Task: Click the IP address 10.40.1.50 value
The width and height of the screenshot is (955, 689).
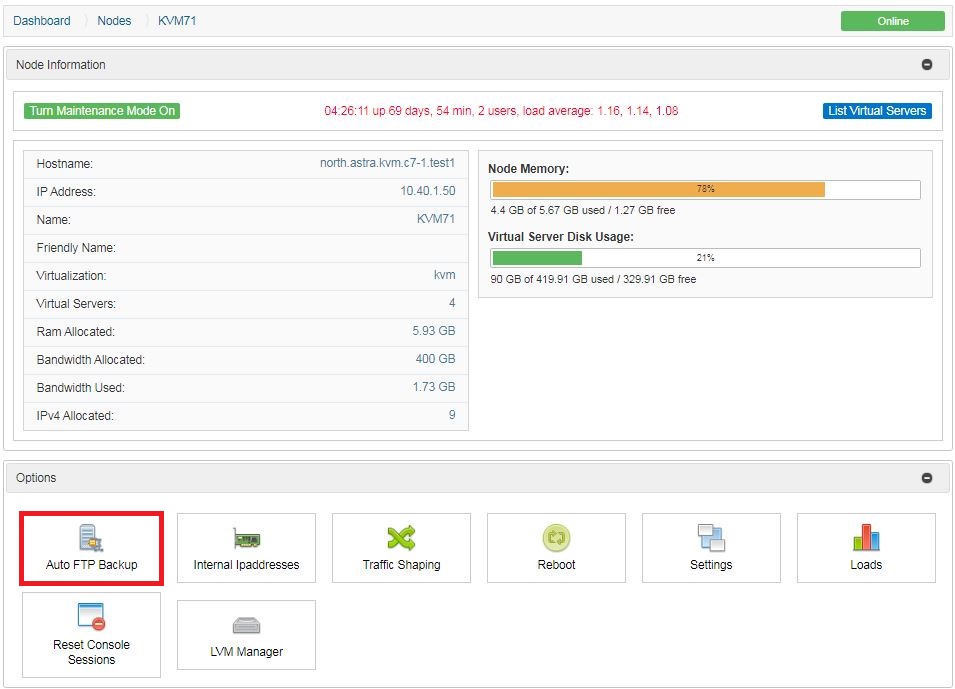Action: [x=427, y=191]
